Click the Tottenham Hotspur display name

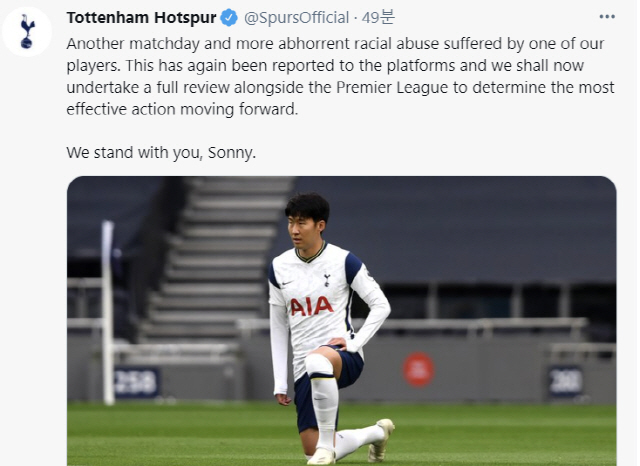141,18
